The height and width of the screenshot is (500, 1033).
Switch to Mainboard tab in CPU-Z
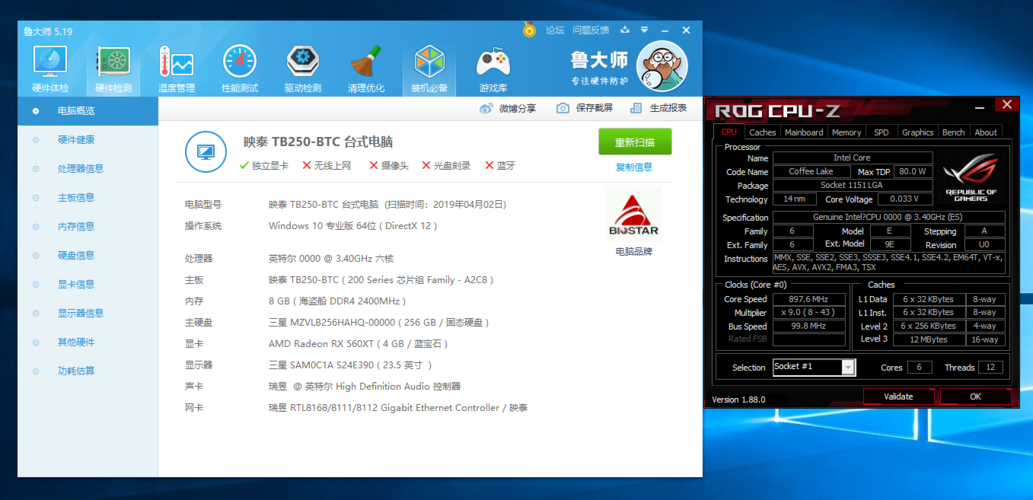pyautogui.click(x=804, y=132)
